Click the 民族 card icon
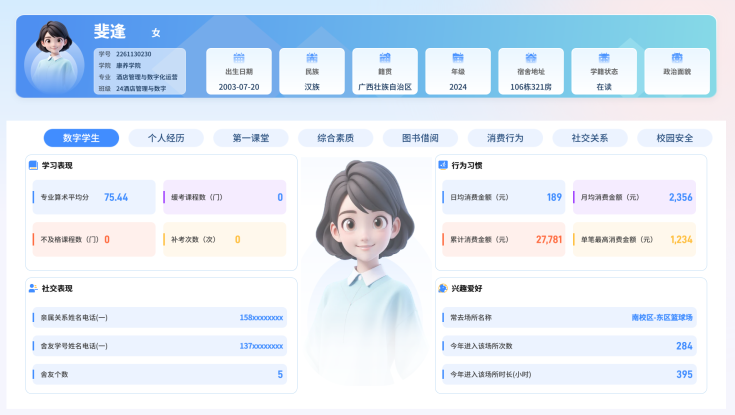735x415 pixels. (x=312, y=58)
